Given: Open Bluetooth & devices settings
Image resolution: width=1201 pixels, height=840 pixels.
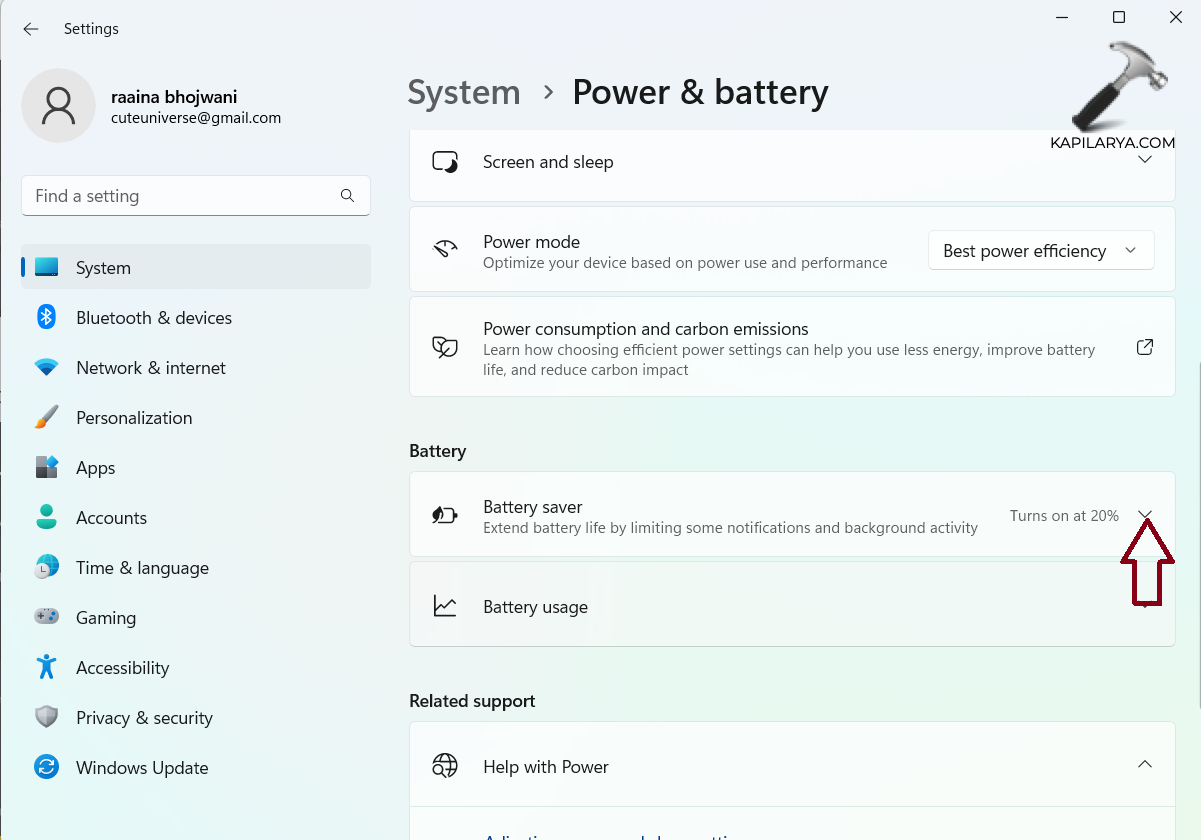Looking at the screenshot, I should 154,318.
